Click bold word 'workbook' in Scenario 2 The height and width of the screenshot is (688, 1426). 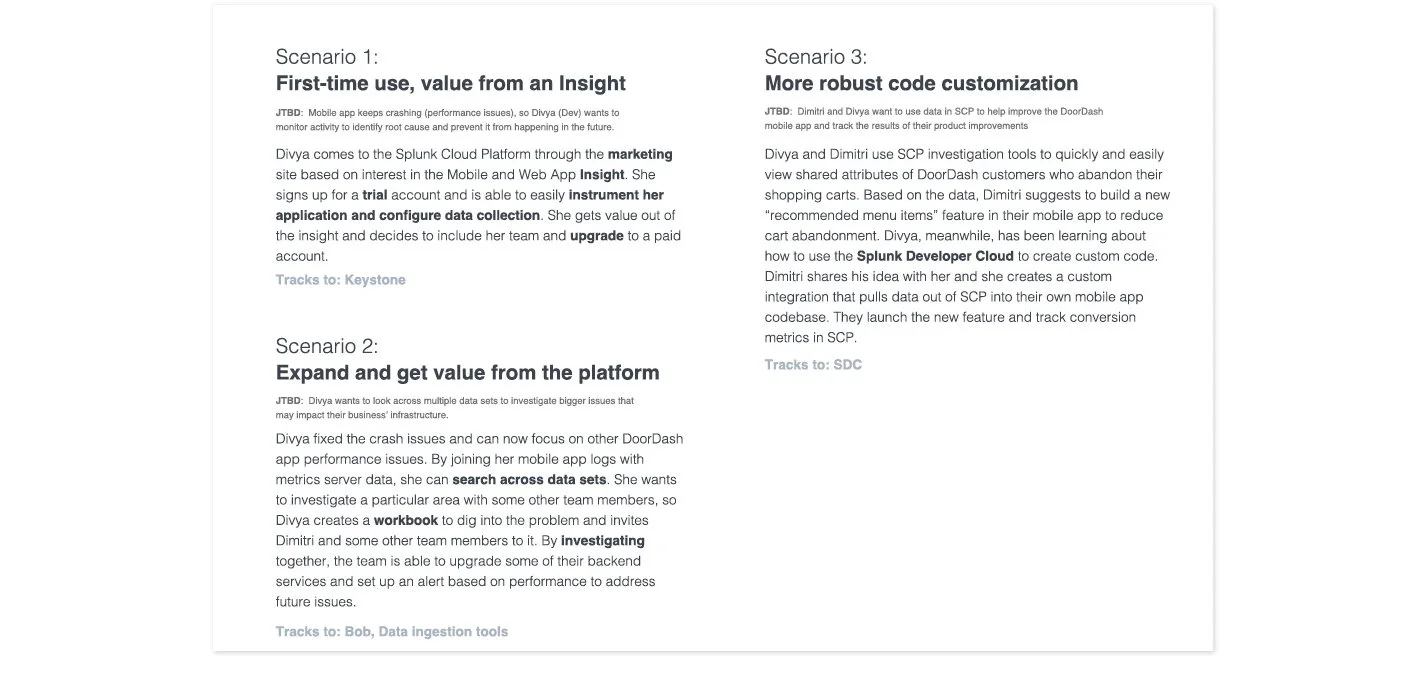[x=406, y=521]
